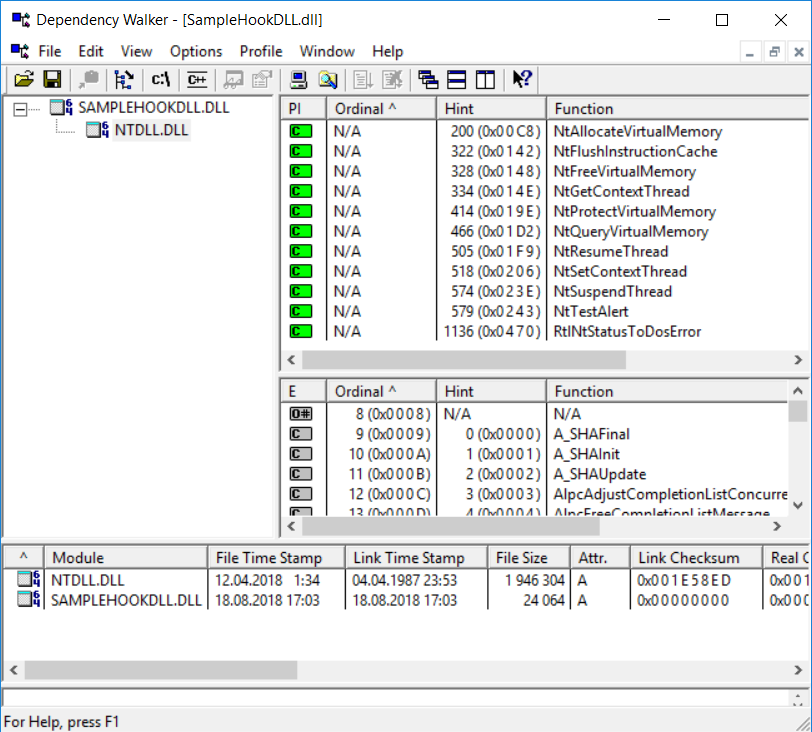Sort imports list by Hint column header
The image size is (812, 732).
[491, 109]
